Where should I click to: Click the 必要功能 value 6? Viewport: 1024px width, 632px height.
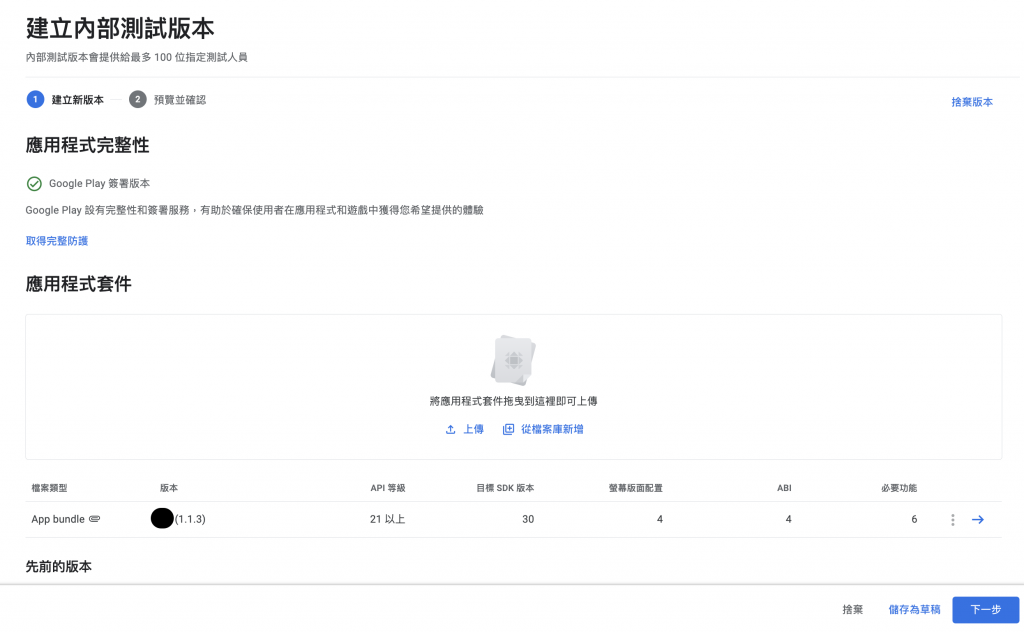[x=914, y=520]
